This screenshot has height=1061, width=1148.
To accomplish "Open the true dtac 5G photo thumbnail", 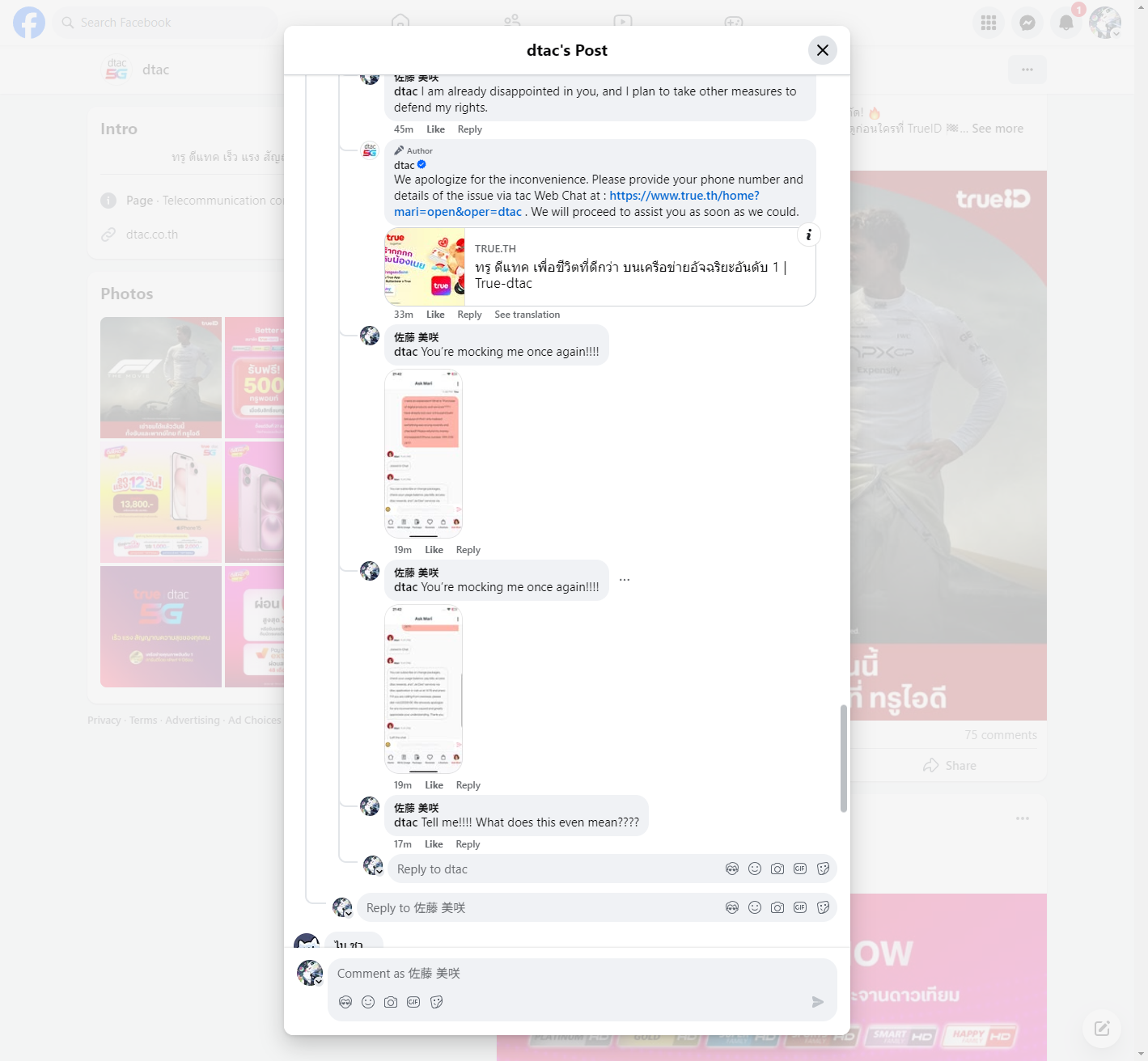I will (161, 627).
